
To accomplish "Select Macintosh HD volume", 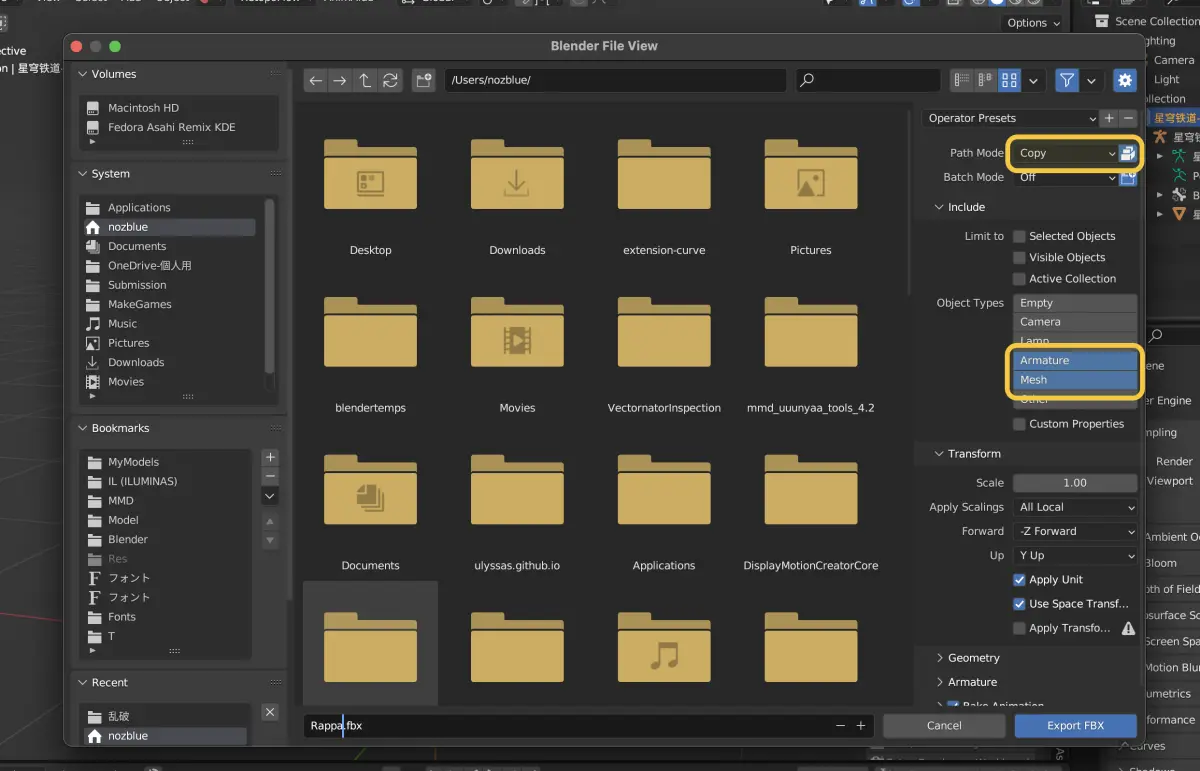I will click(x=179, y=107).
